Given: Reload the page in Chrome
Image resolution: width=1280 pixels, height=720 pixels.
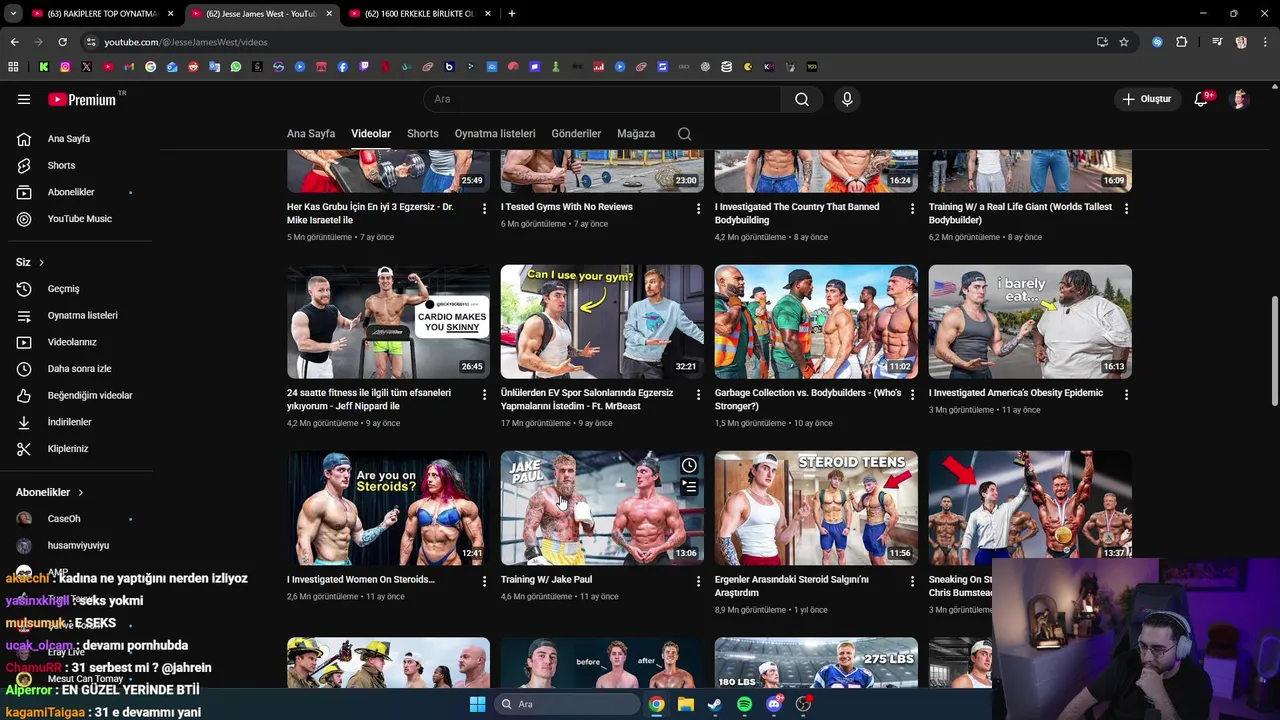Looking at the screenshot, I should point(62,42).
